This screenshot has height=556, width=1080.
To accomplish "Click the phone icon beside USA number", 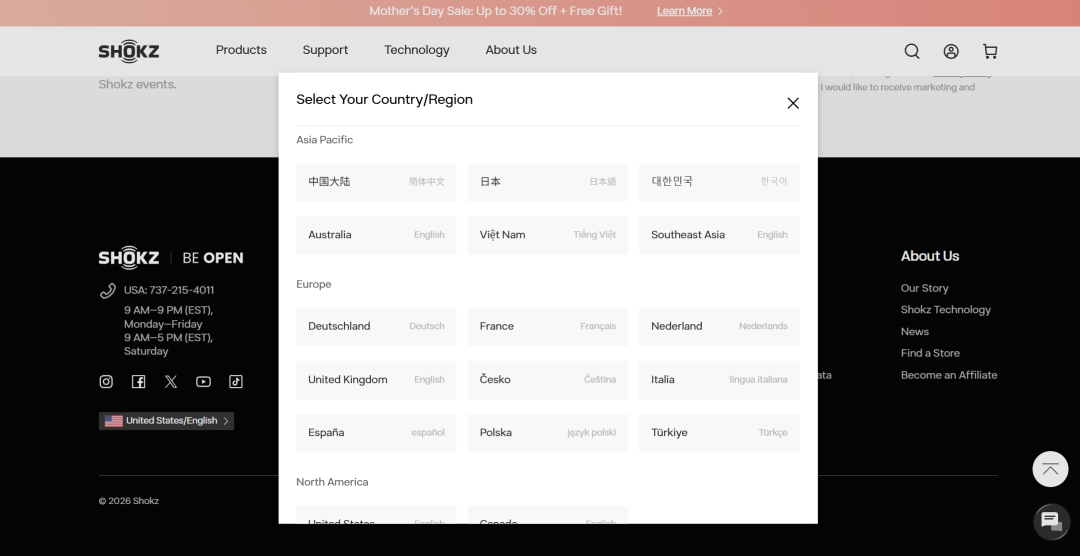I will [x=107, y=291].
